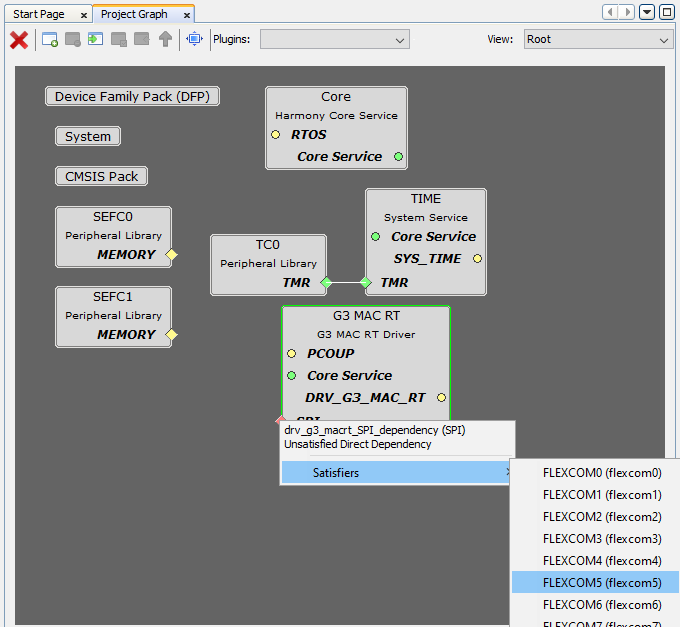Choose FLEXCOM6 (flexcom6) satisfier

tap(595, 605)
